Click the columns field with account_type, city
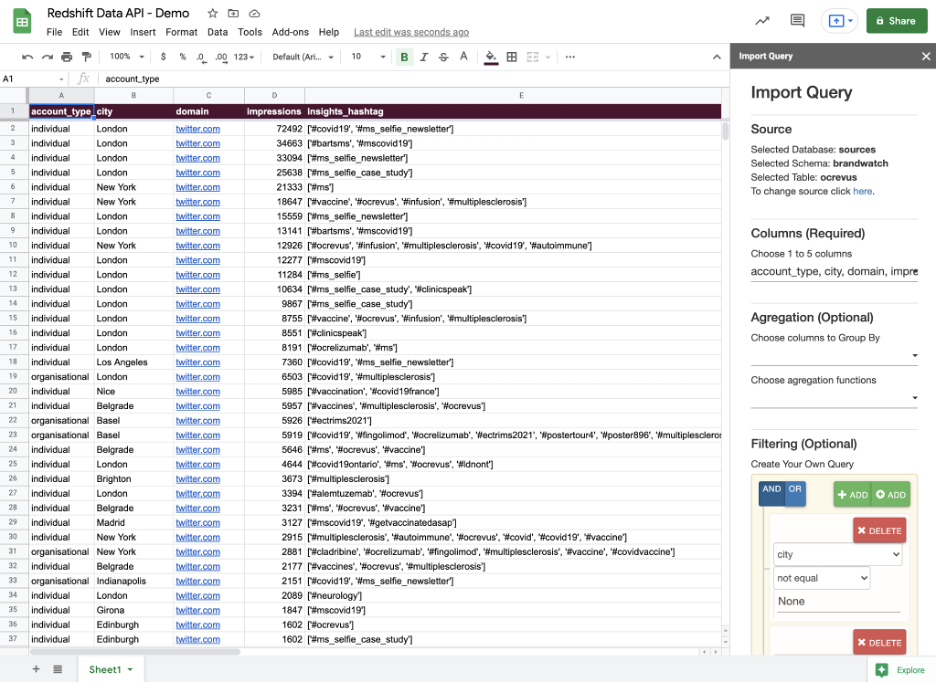 point(834,272)
